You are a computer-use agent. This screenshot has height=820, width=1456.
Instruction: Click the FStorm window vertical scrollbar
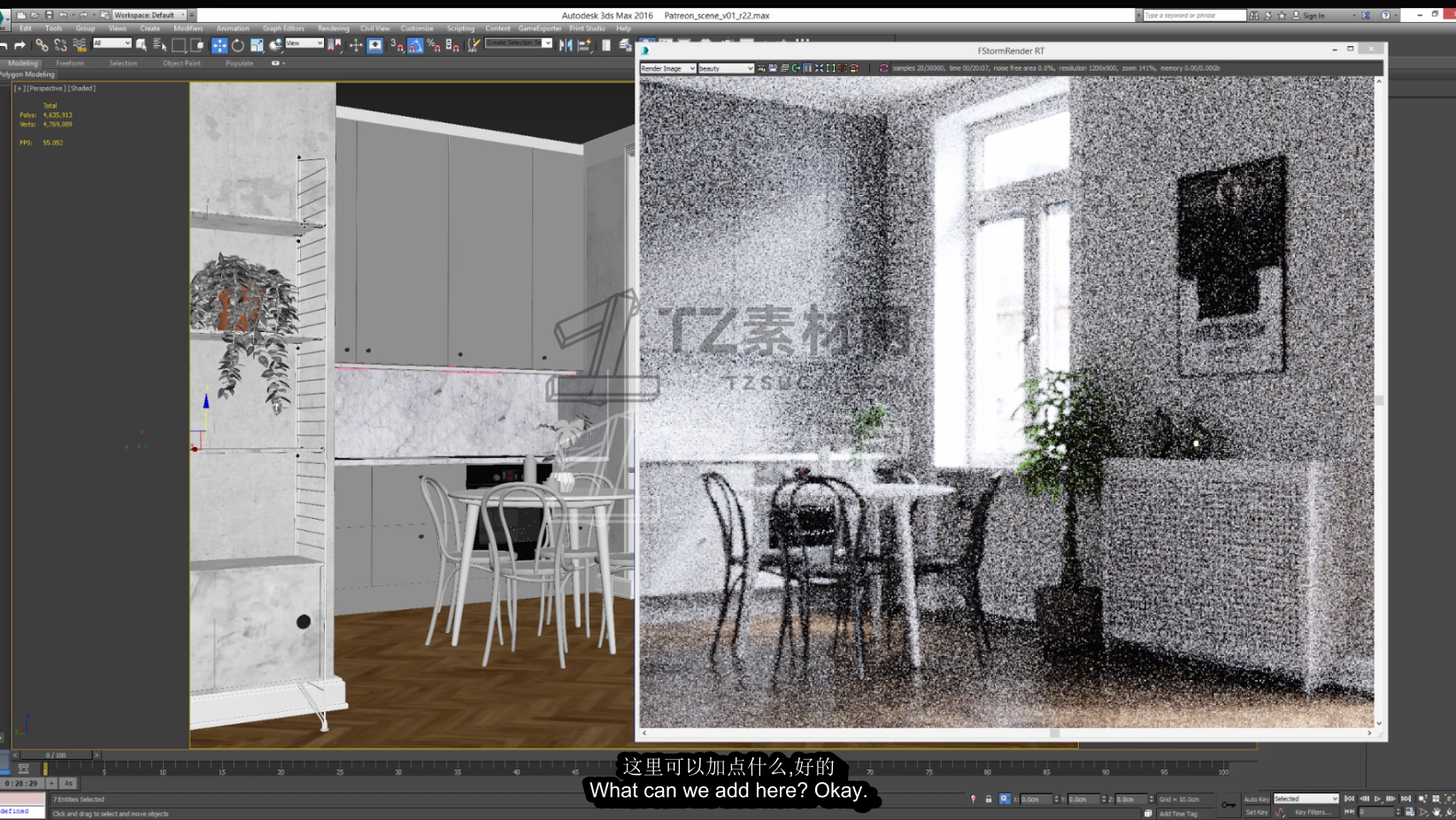point(1379,402)
